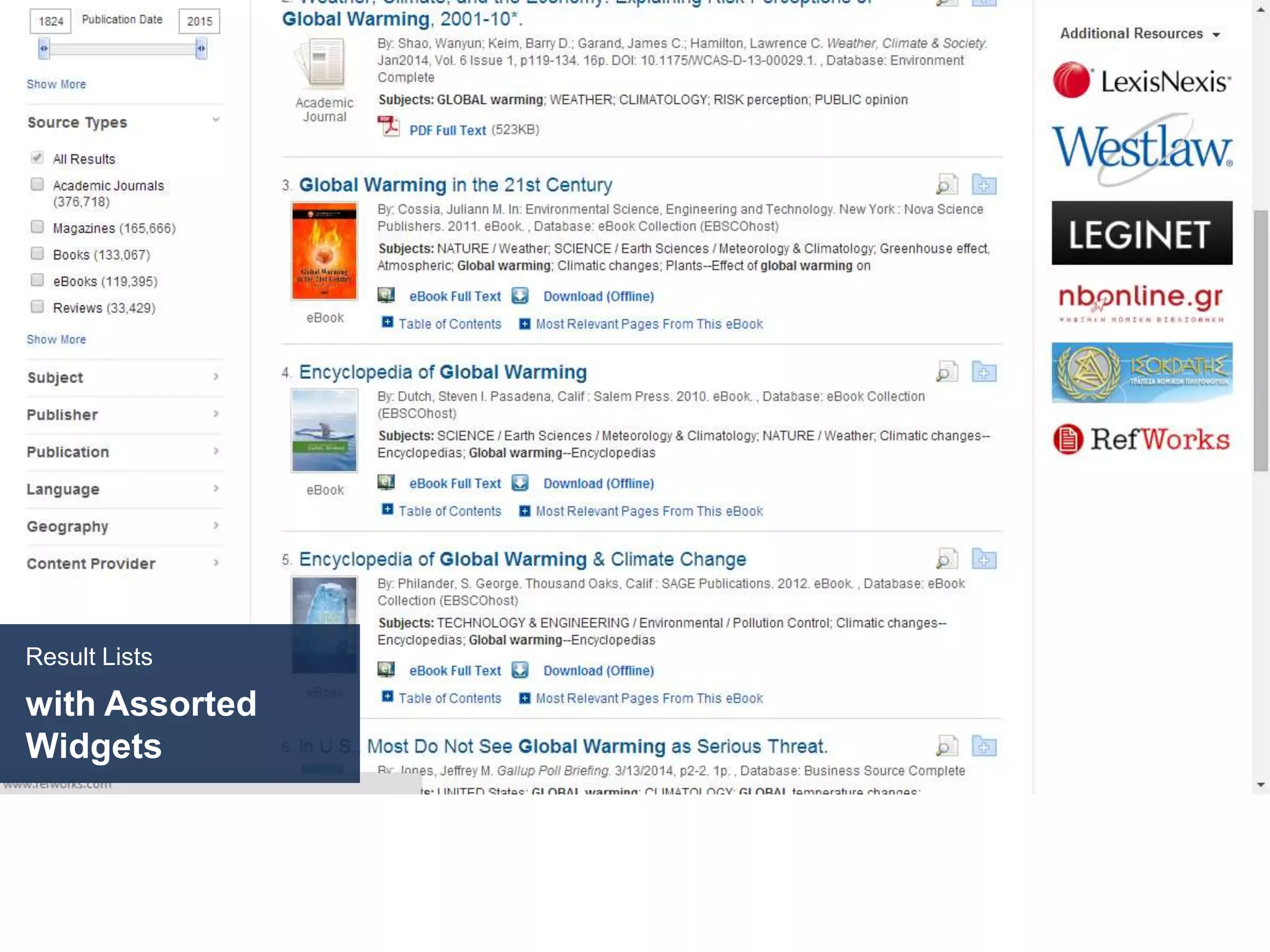Image resolution: width=1270 pixels, height=952 pixels.
Task: Click cover thumbnail of Global Warming in the 21st Century
Action: [x=324, y=251]
